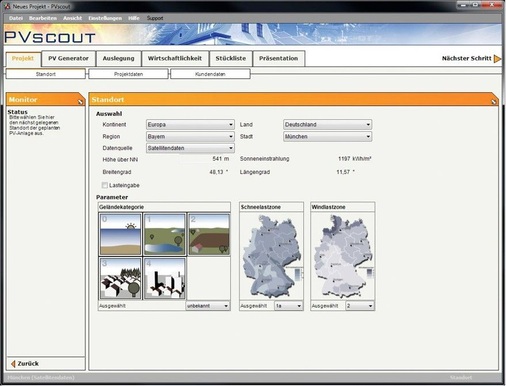Viewport: 506px width, 386px height.
Task: Enable the Lasteingabe checkbox
Action: [105, 185]
